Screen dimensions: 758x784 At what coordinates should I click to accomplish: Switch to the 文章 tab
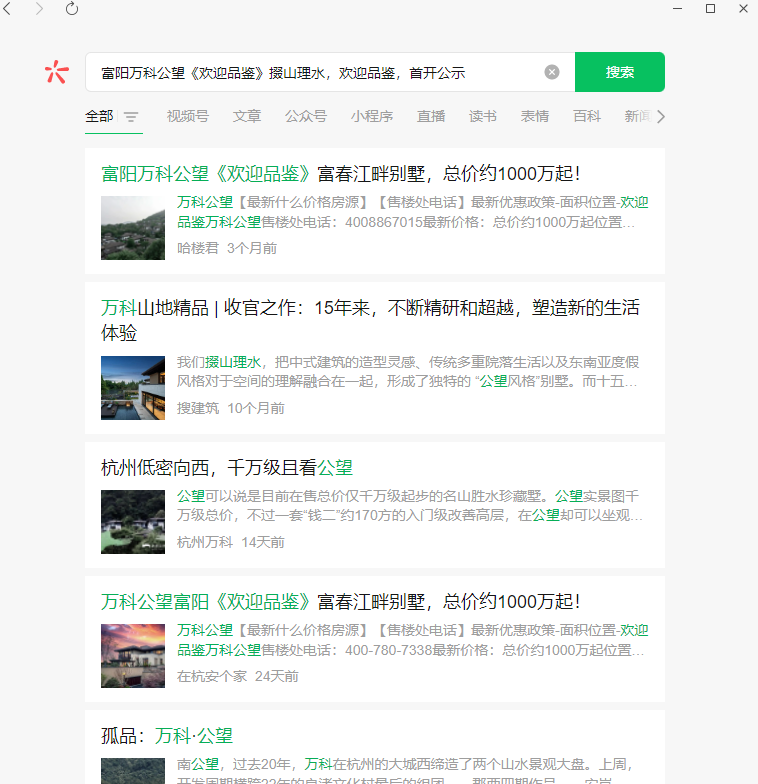point(246,116)
